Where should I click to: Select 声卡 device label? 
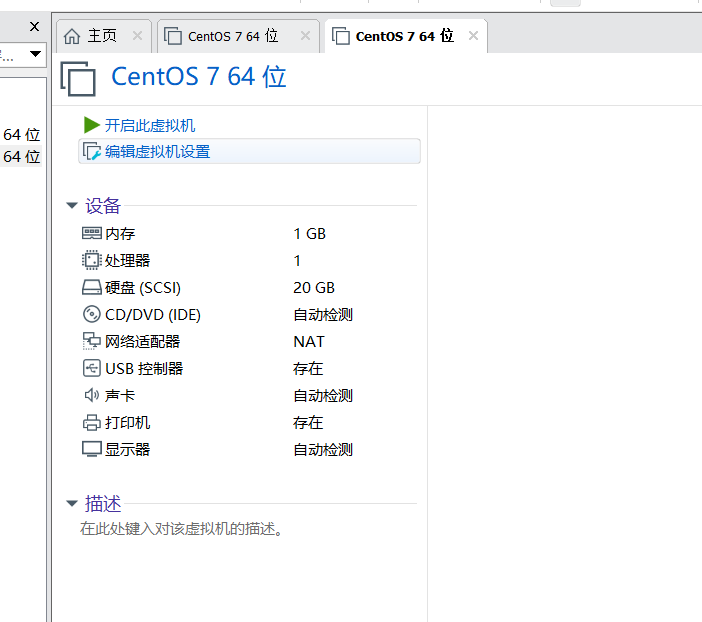pyautogui.click(x=120, y=395)
